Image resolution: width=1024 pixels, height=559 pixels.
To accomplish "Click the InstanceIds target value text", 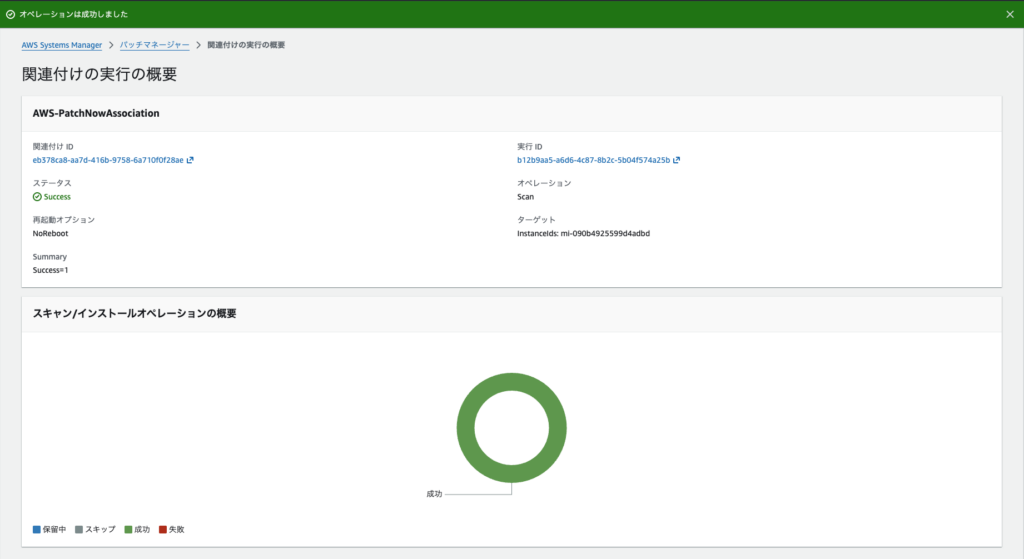I will click(583, 233).
